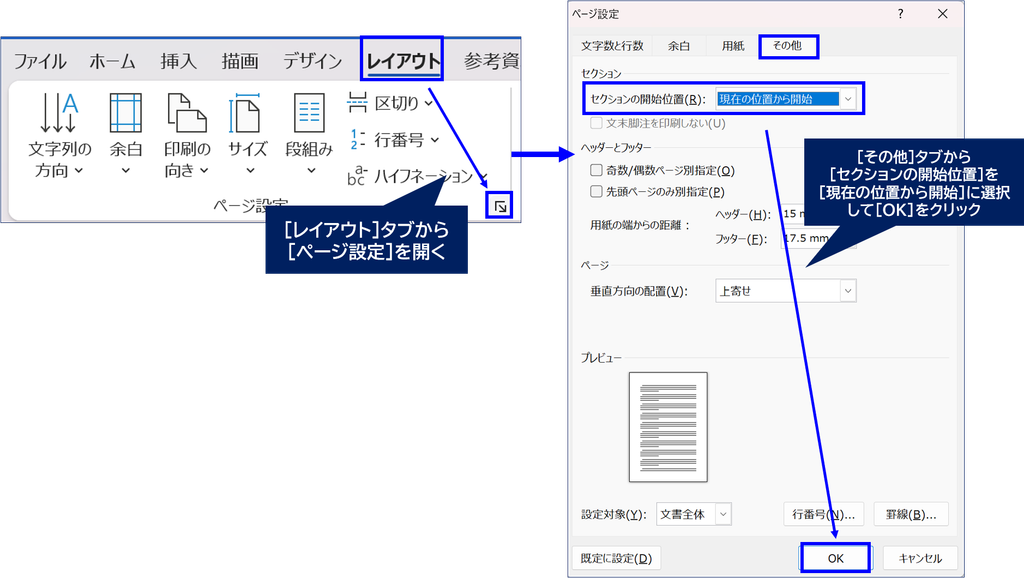Click the Columns (段組み) icon

click(x=309, y=112)
